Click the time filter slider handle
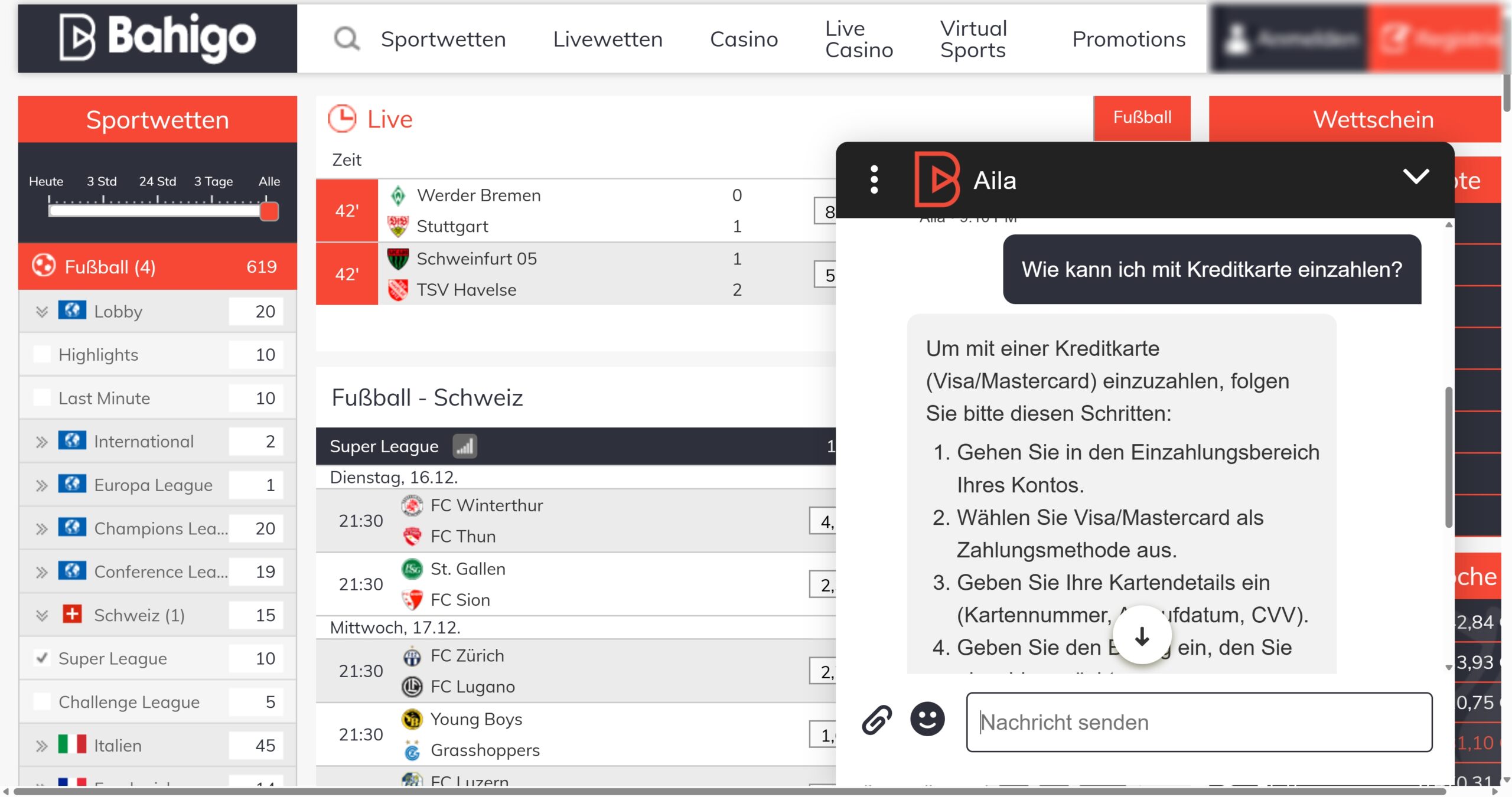Image resolution: width=1512 pixels, height=797 pixels. pos(269,211)
